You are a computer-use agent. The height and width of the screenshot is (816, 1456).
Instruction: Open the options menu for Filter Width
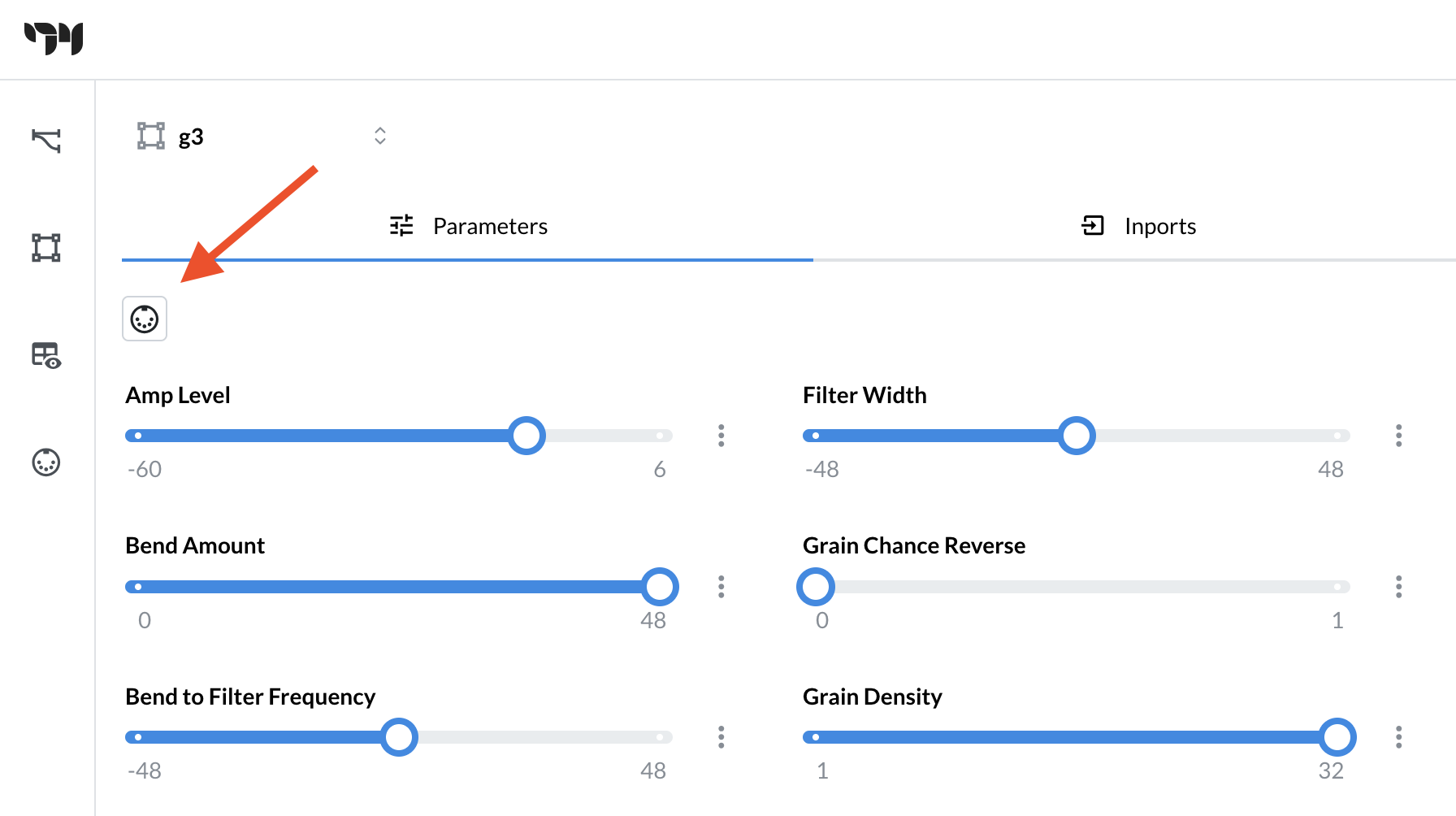1399,436
